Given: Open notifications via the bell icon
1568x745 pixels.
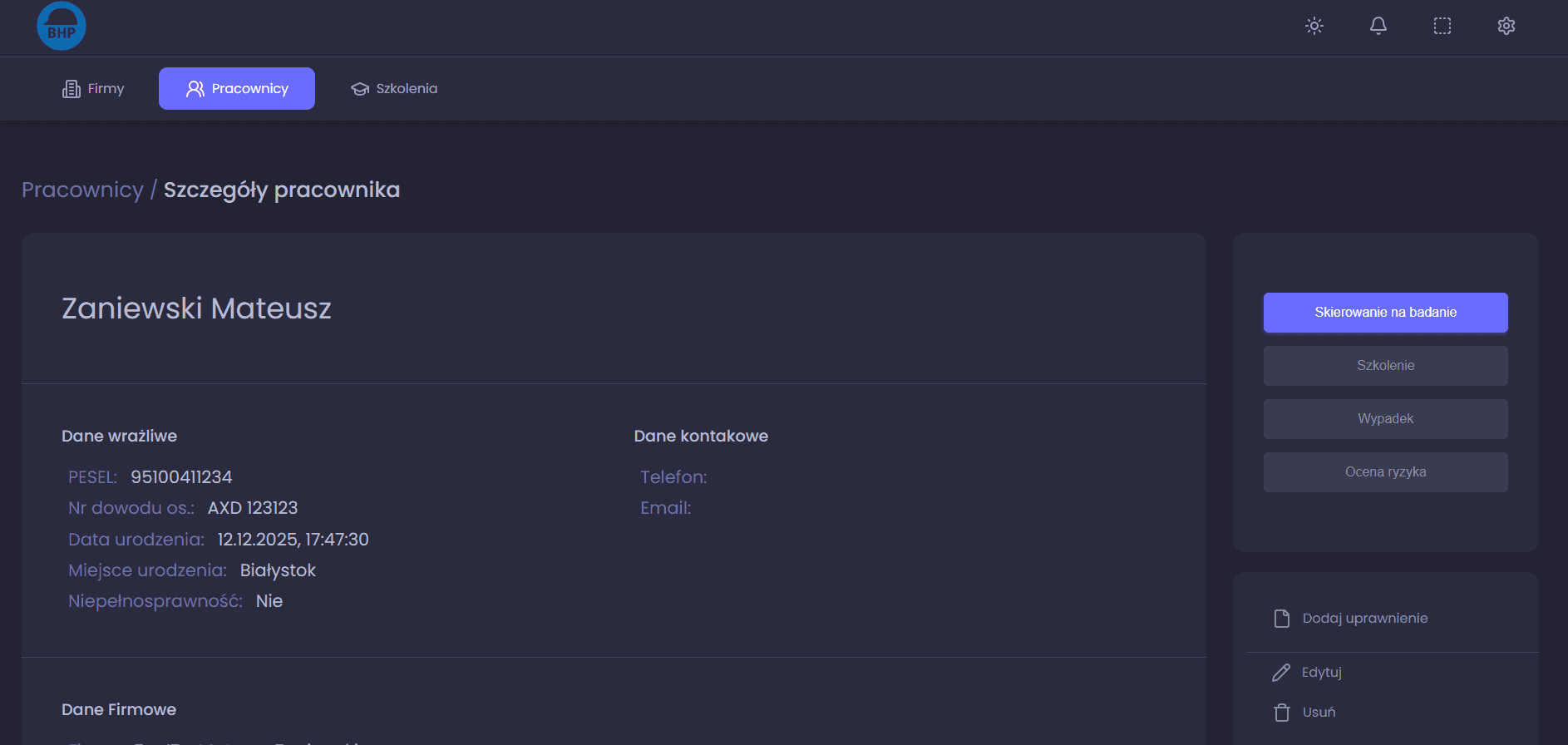Looking at the screenshot, I should tap(1378, 26).
